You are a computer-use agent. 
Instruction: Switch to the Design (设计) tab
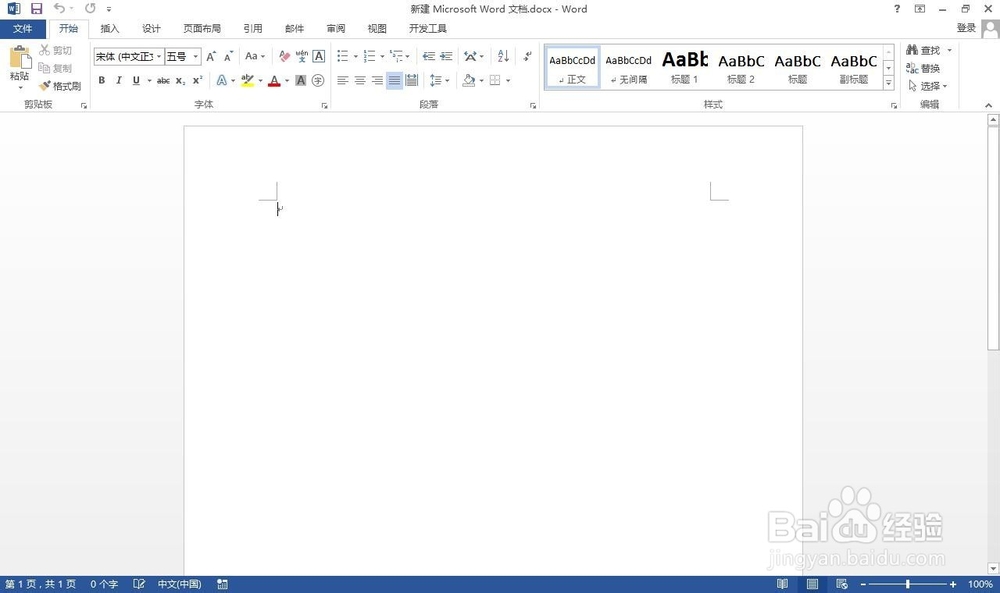[151, 29]
